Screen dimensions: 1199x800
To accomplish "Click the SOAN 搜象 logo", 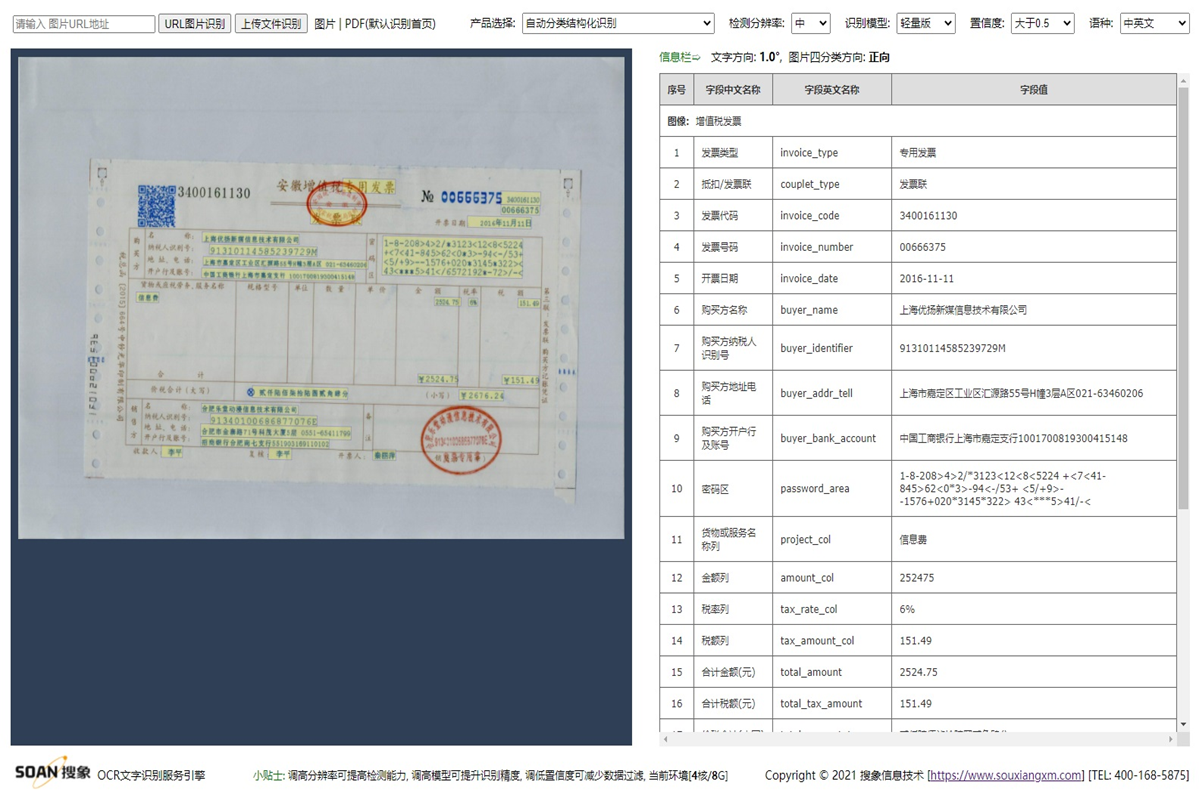I will pos(53,773).
